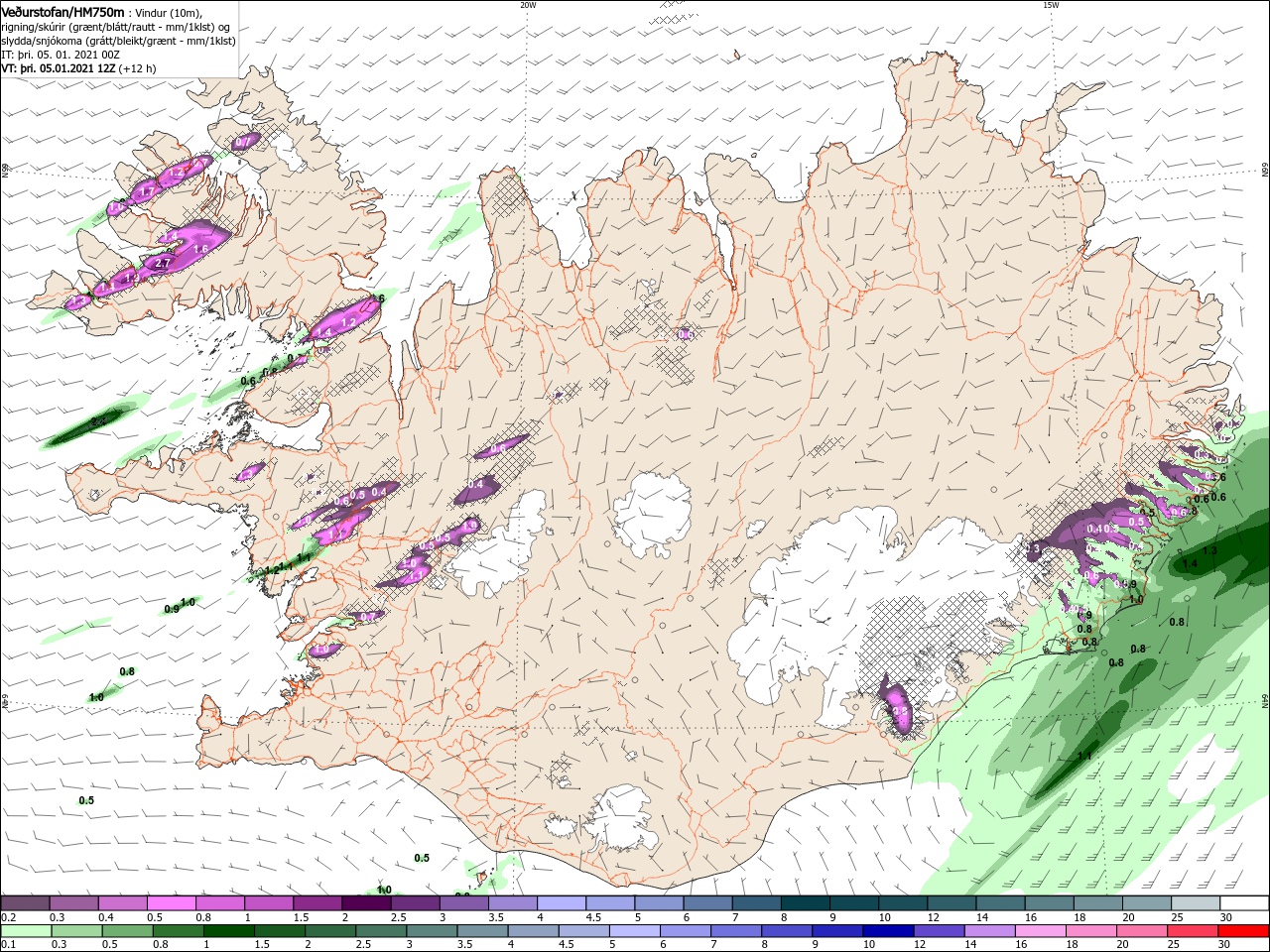Select the purple 1.5 swatch in upper scale
Screen dimensions: 1270x952
point(317,903)
